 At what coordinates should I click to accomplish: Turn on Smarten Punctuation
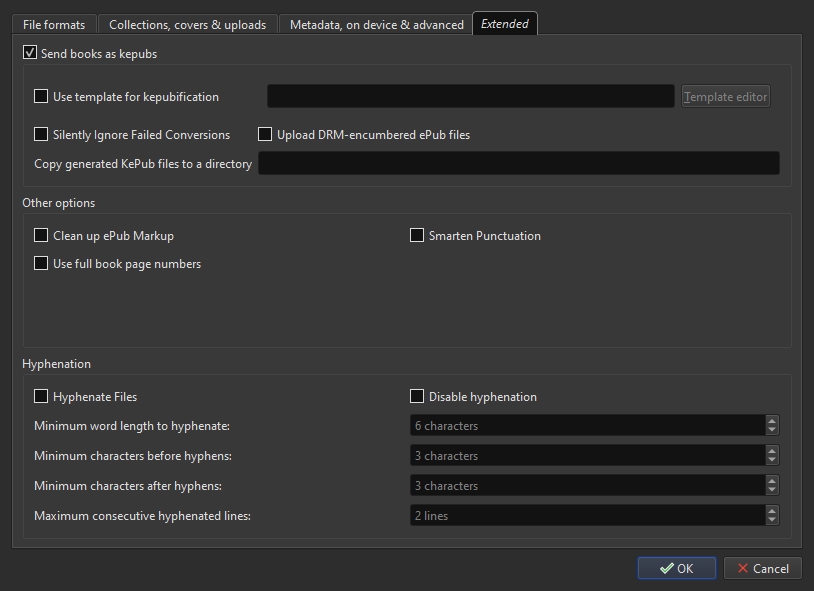(x=417, y=236)
